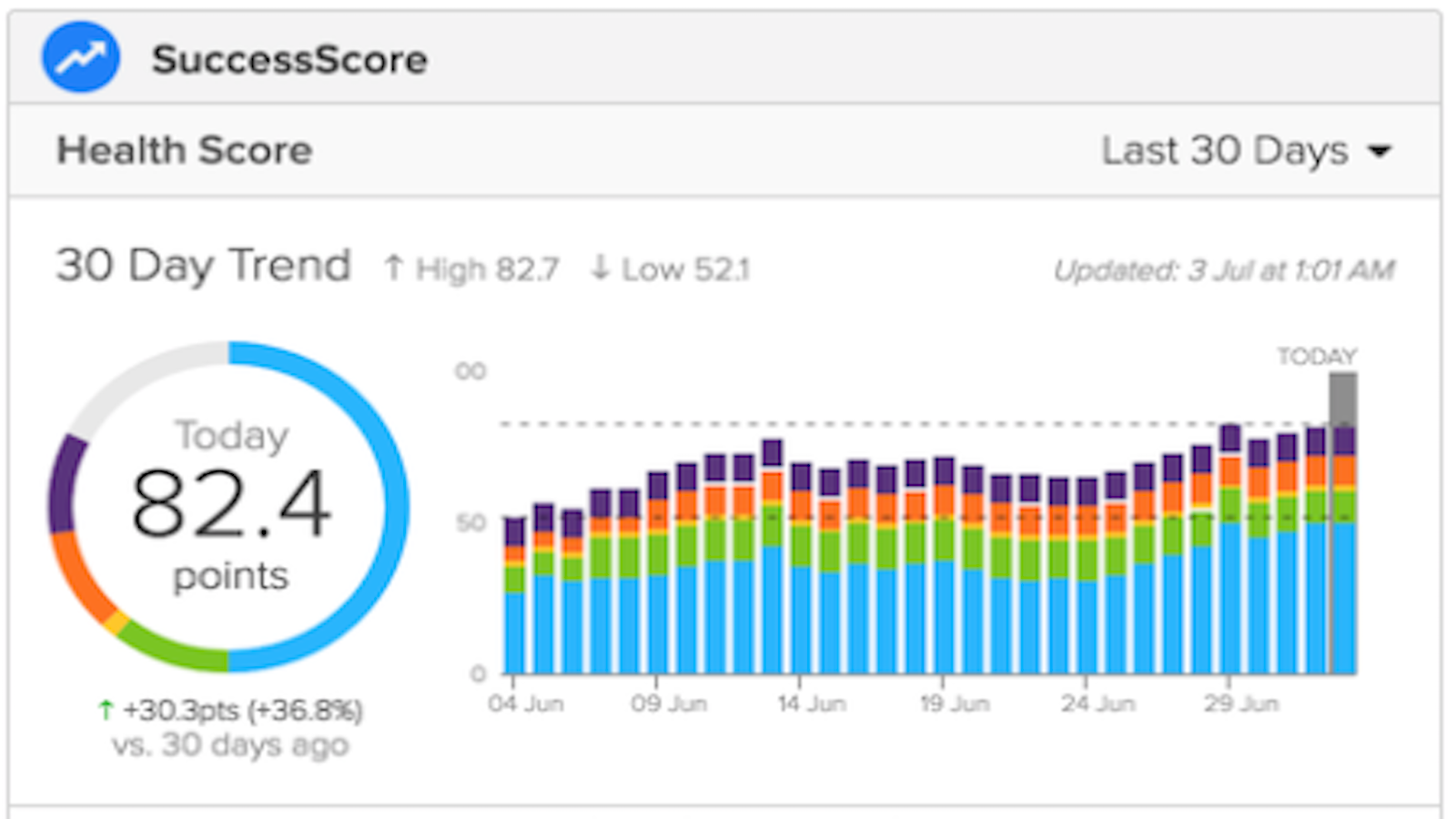Click the TODAY label above the chart

click(1316, 357)
